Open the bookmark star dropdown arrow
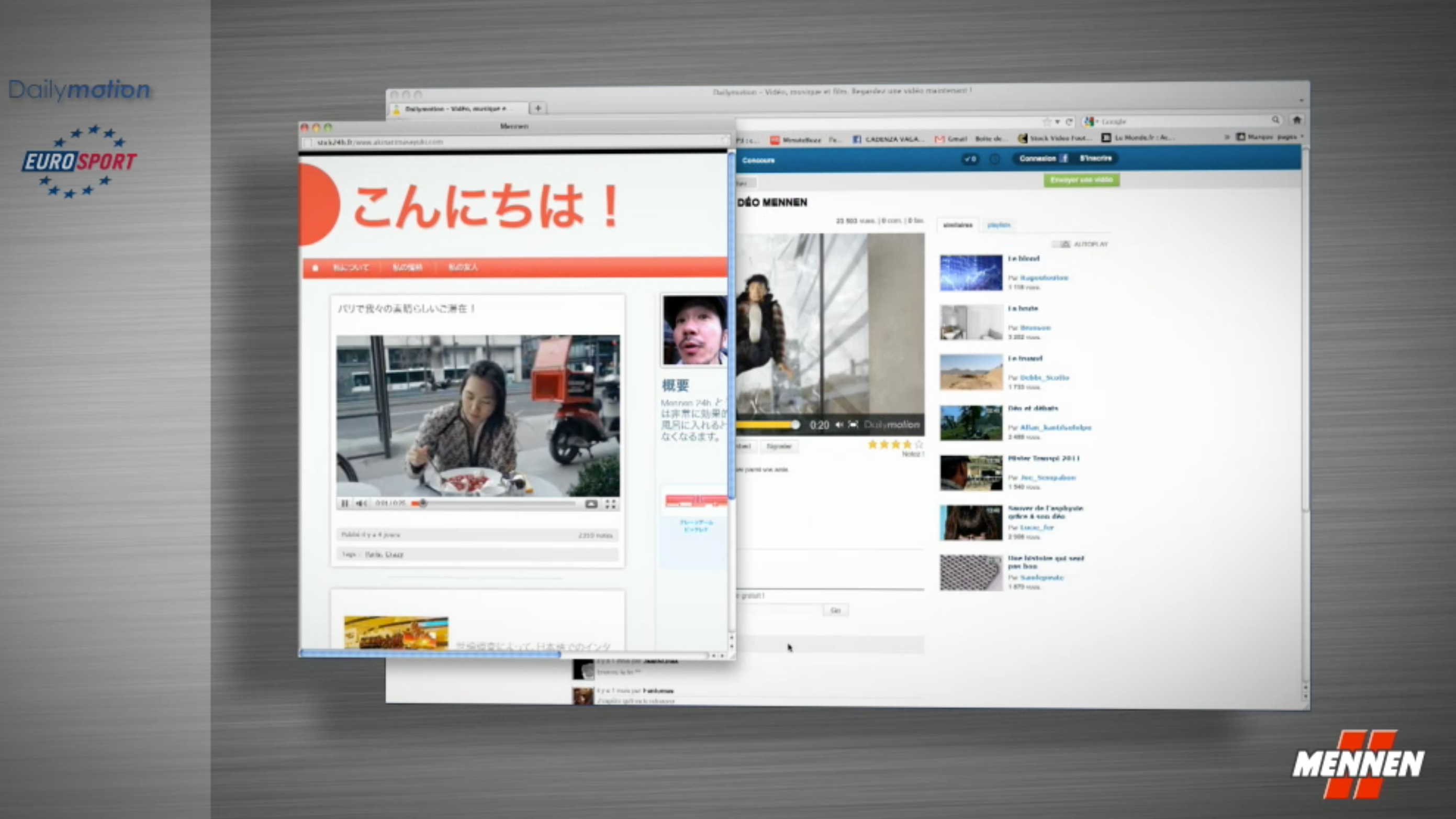Image resolution: width=1456 pixels, height=819 pixels. (x=1058, y=121)
